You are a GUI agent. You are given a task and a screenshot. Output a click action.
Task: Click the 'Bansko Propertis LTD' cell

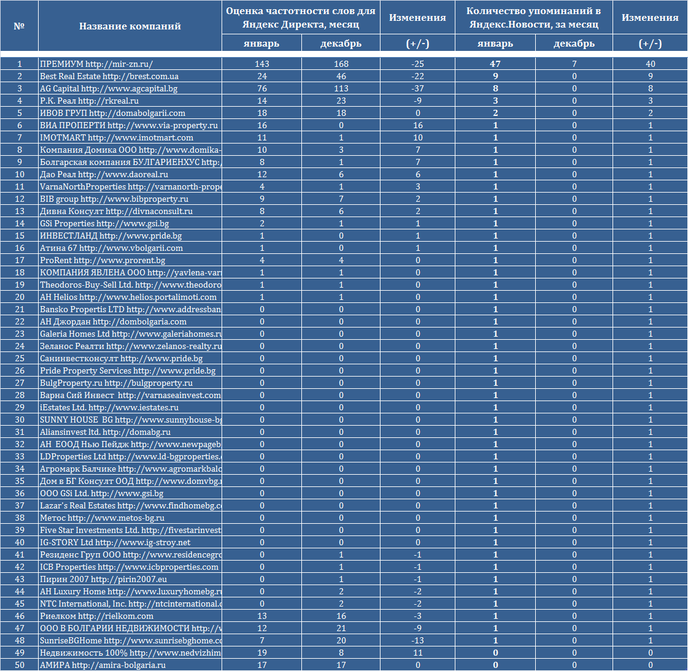point(130,309)
